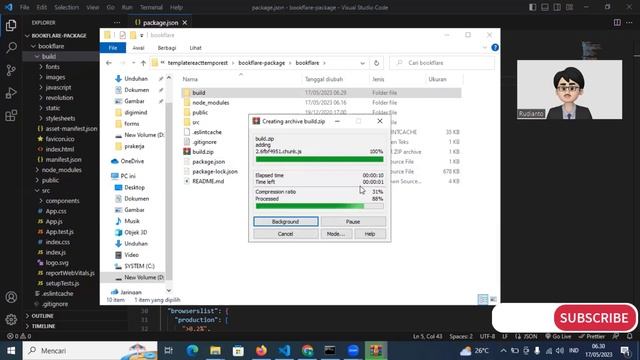This screenshot has height=360, width=640.
Task: Click Cancel in the archive dialog
Action: (x=286, y=234)
